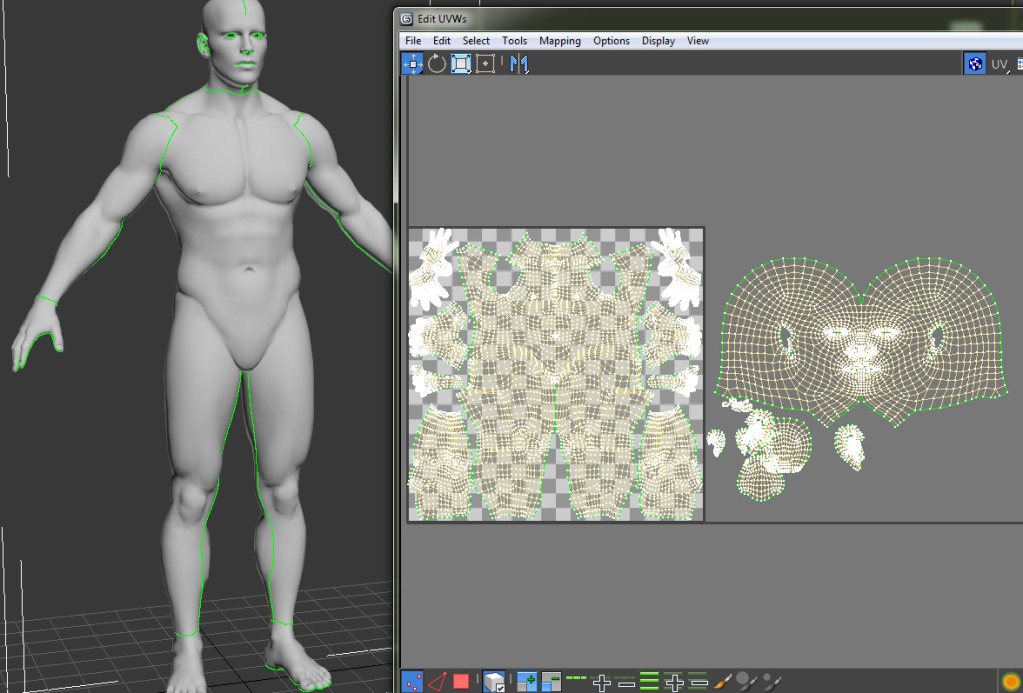The width and height of the screenshot is (1023, 693).
Task: Open the Tools menu
Action: [514, 41]
